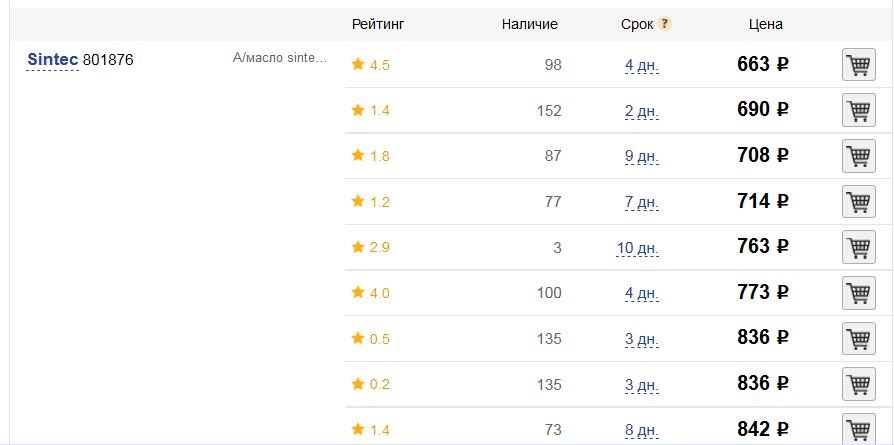Add the 773 ₽ offer to cart

click(859, 293)
